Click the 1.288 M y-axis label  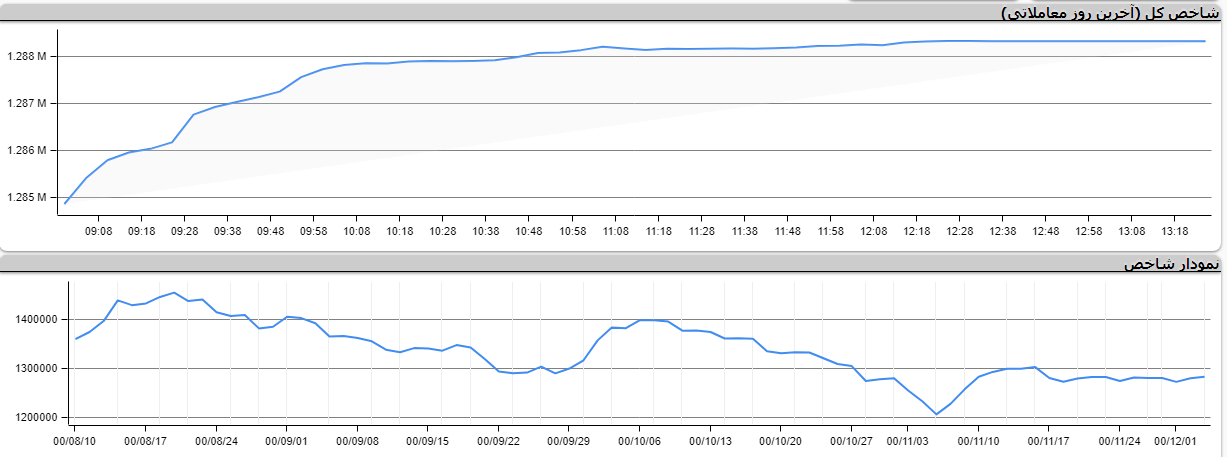coord(27,56)
